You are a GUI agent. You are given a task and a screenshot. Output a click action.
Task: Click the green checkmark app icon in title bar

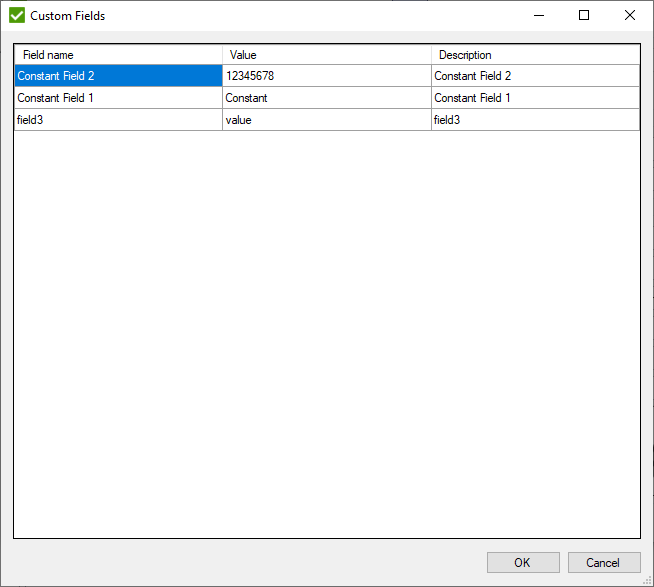point(17,15)
